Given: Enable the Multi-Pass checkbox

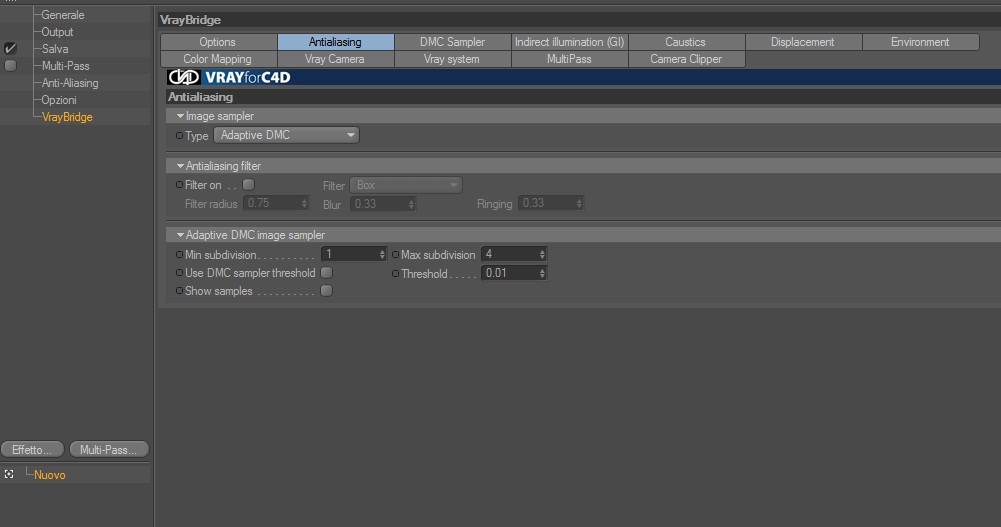Looking at the screenshot, I should (x=10, y=66).
